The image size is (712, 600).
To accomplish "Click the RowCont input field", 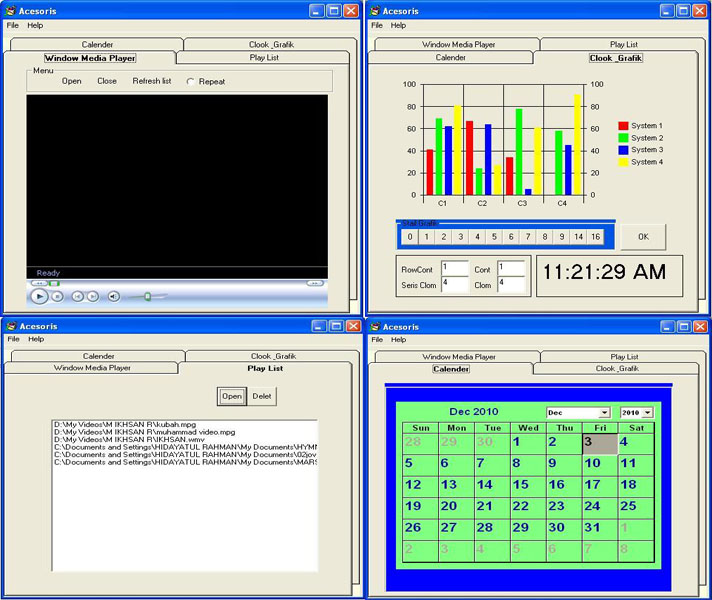I will 455,268.
